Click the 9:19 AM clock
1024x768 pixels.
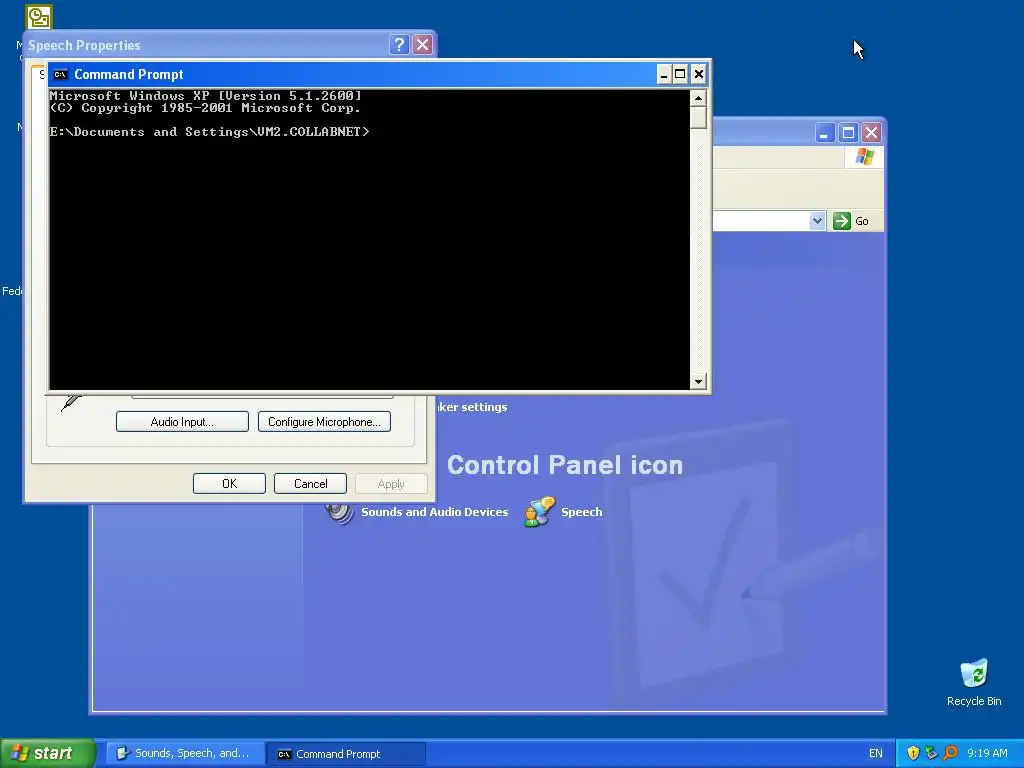point(987,753)
